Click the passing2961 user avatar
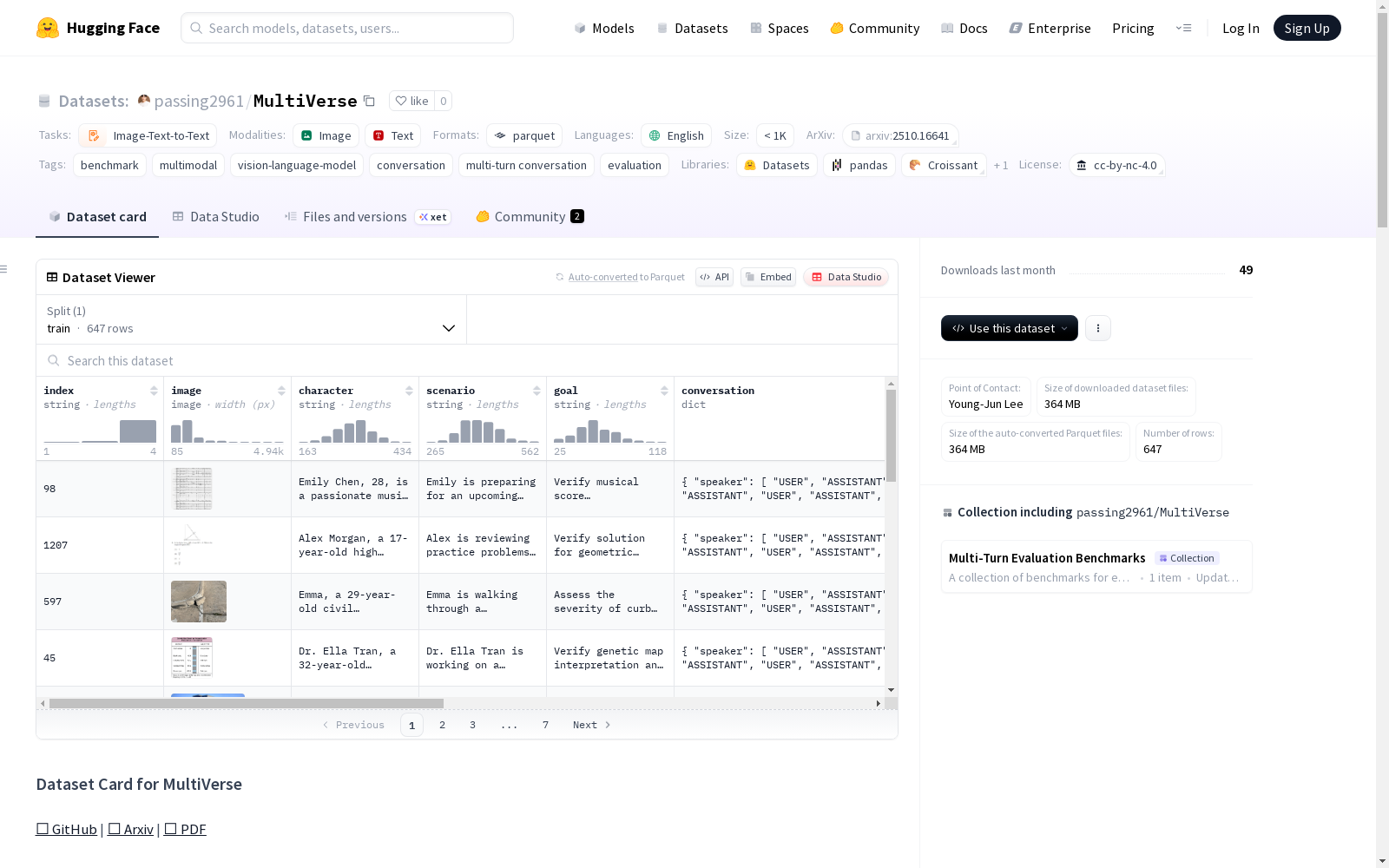 [x=144, y=101]
